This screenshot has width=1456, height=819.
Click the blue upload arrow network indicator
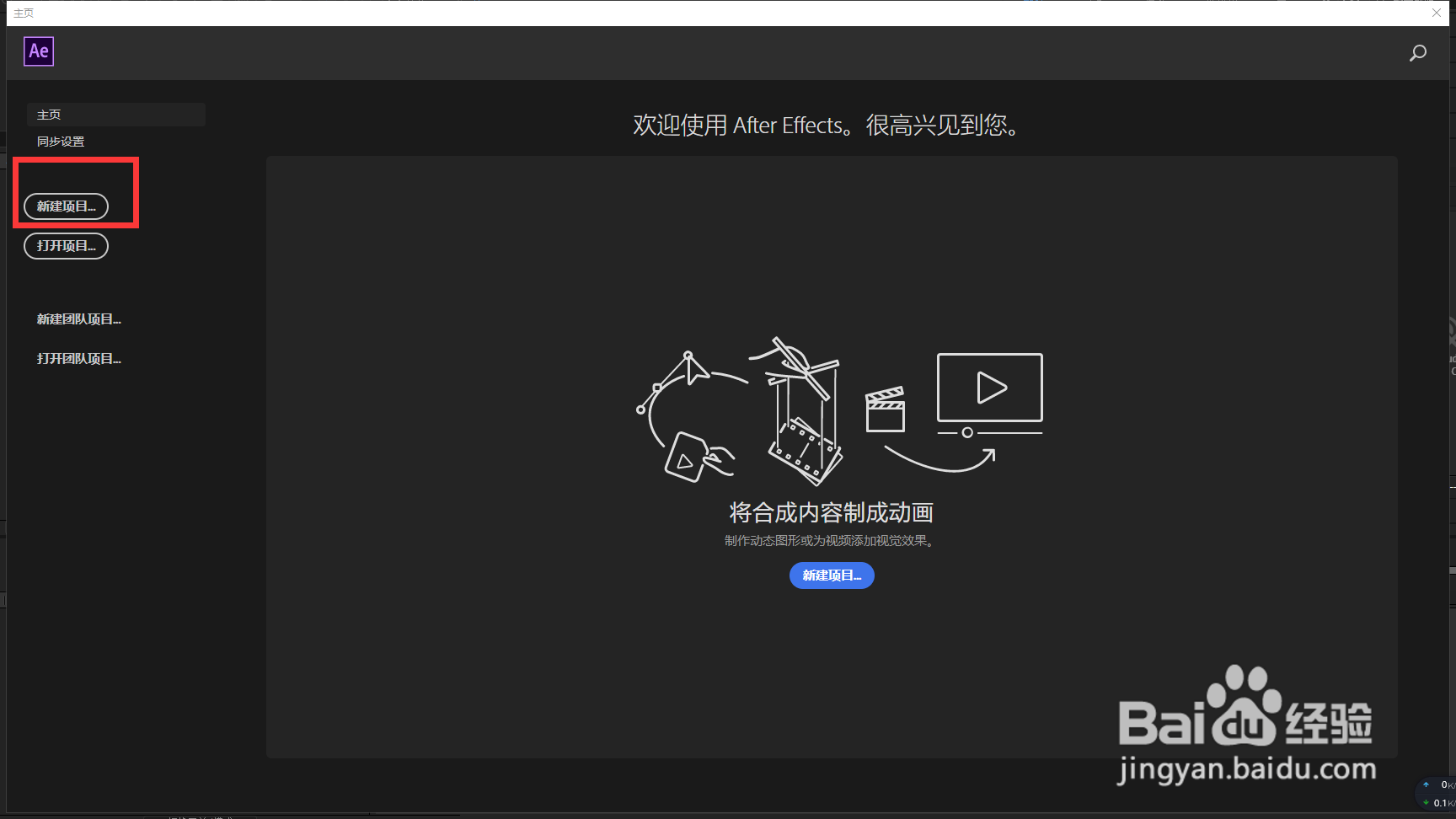1424,784
